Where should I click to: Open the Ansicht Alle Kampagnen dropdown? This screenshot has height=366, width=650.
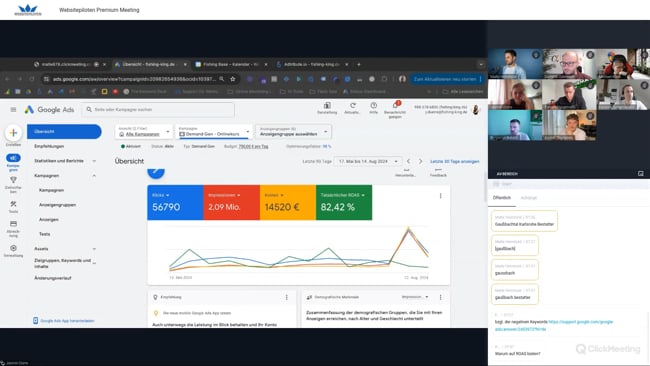coord(143,132)
